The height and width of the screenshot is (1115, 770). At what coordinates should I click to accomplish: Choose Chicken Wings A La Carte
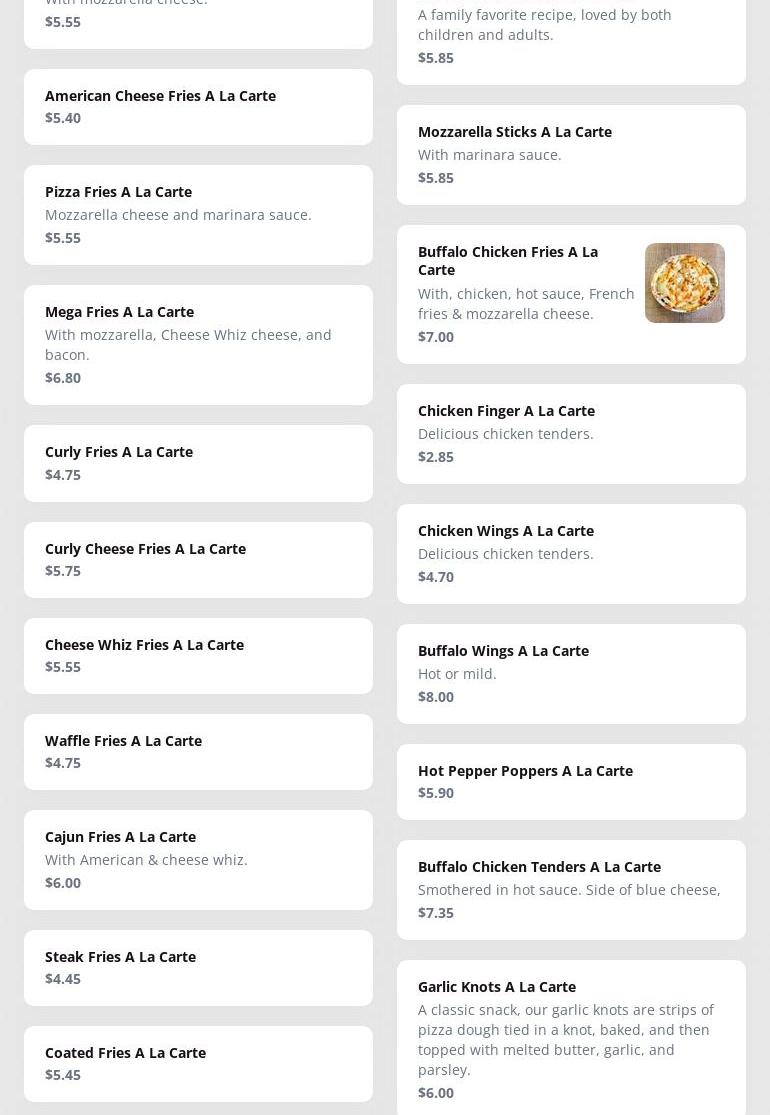tap(505, 531)
